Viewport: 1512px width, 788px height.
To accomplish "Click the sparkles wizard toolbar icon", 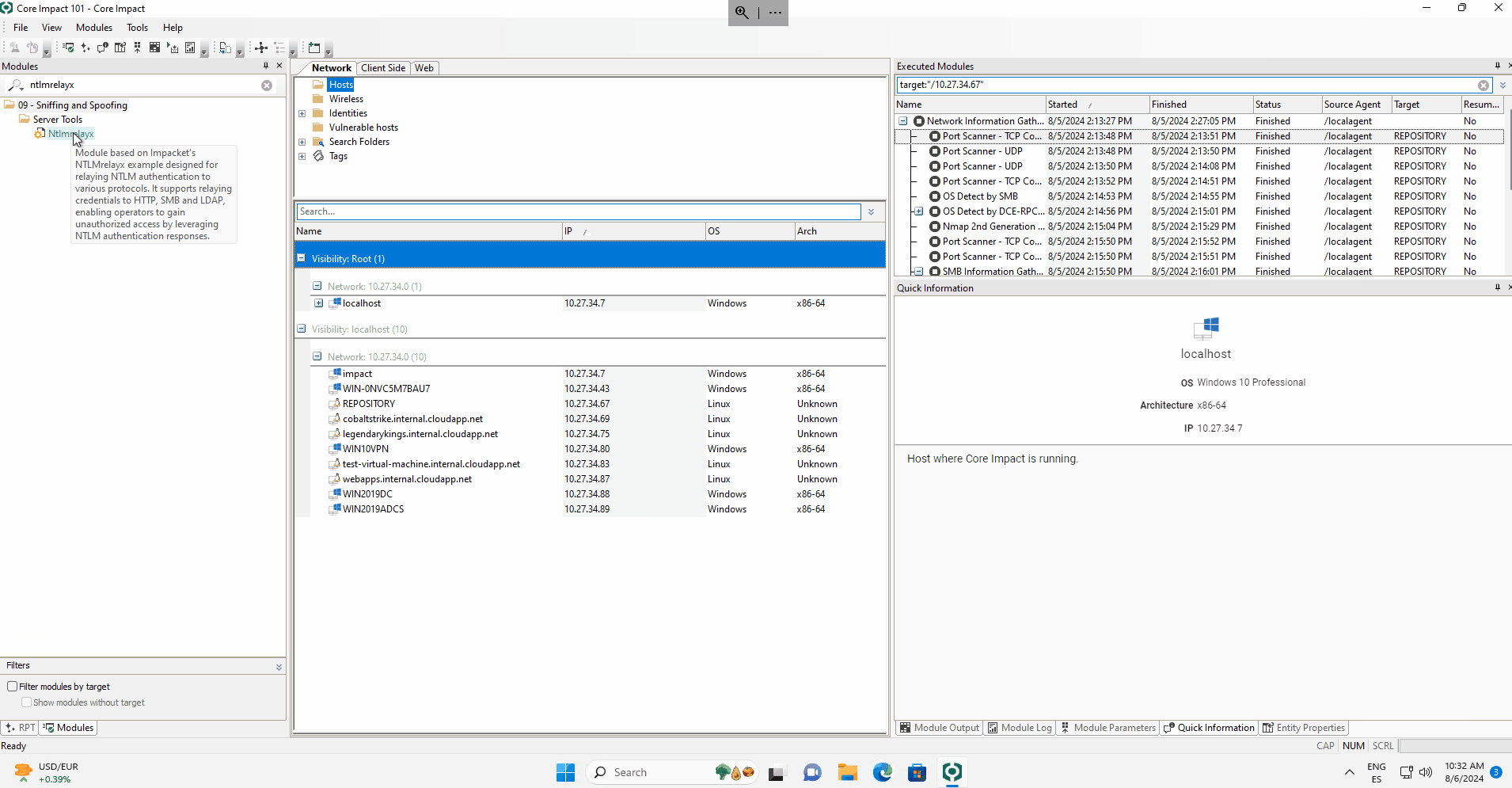I will pyautogui.click(x=85, y=48).
